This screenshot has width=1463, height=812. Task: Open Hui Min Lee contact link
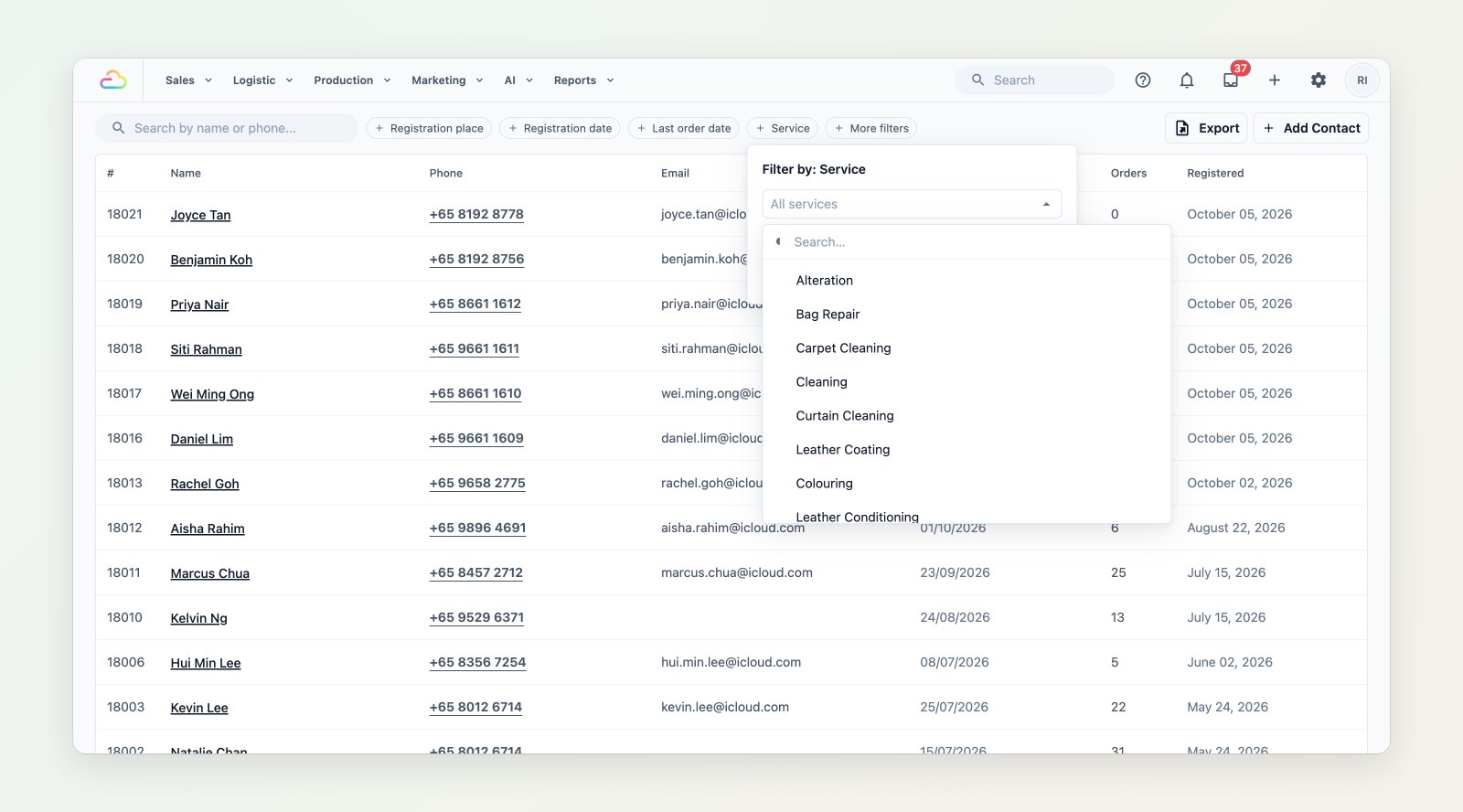click(x=206, y=663)
